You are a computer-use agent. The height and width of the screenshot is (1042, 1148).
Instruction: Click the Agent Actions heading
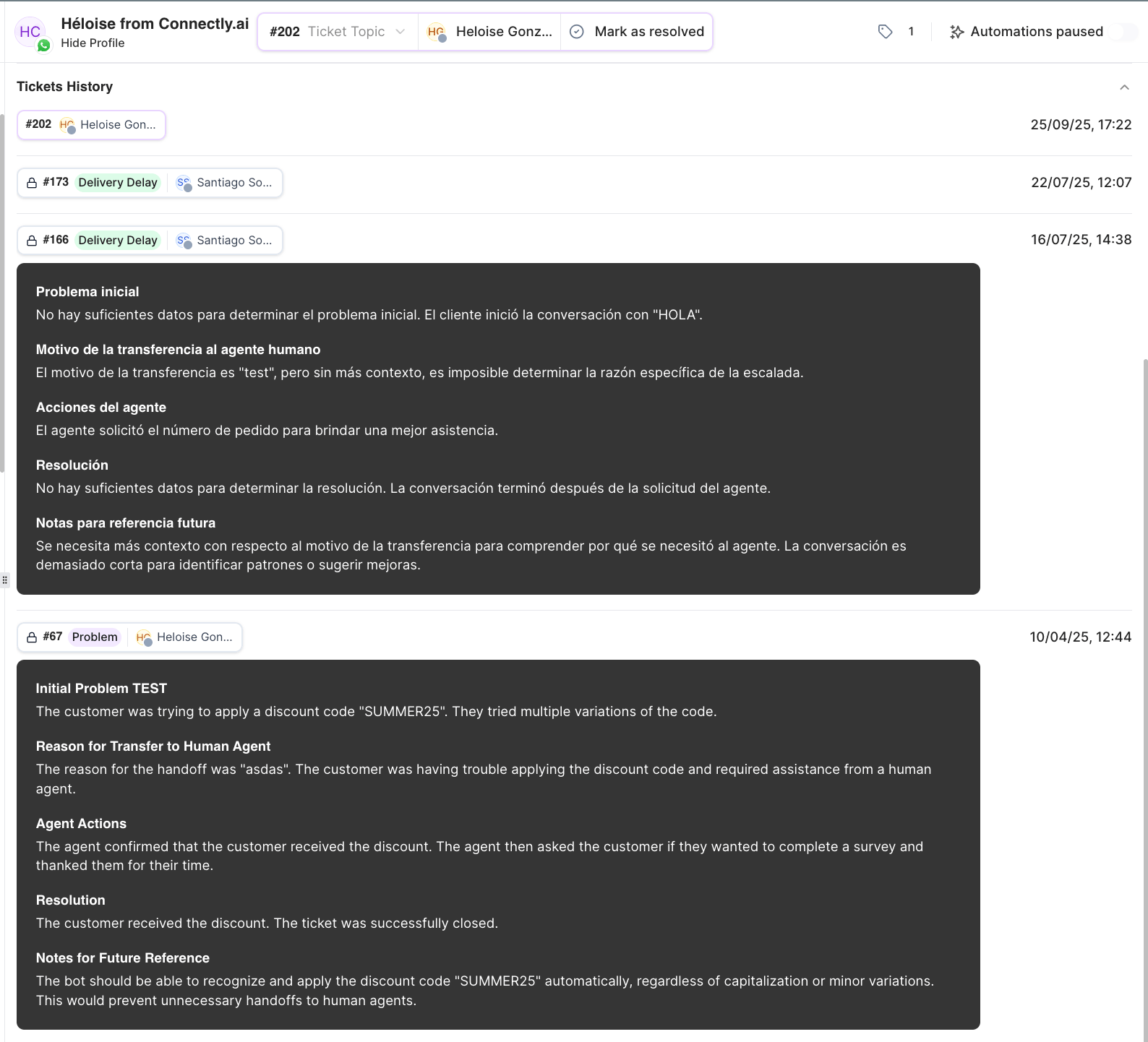tap(81, 824)
